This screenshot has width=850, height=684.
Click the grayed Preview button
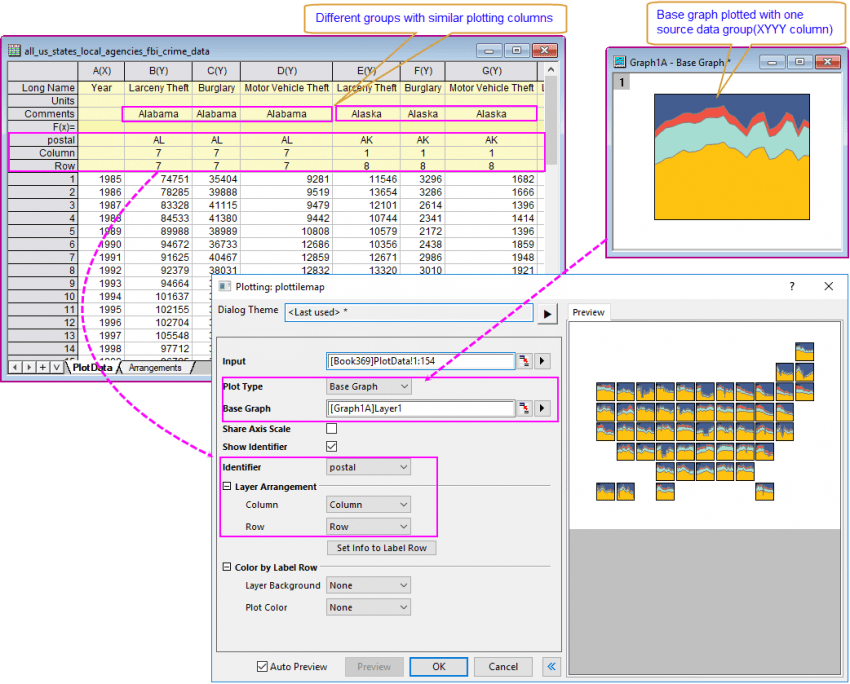pyautogui.click(x=374, y=667)
